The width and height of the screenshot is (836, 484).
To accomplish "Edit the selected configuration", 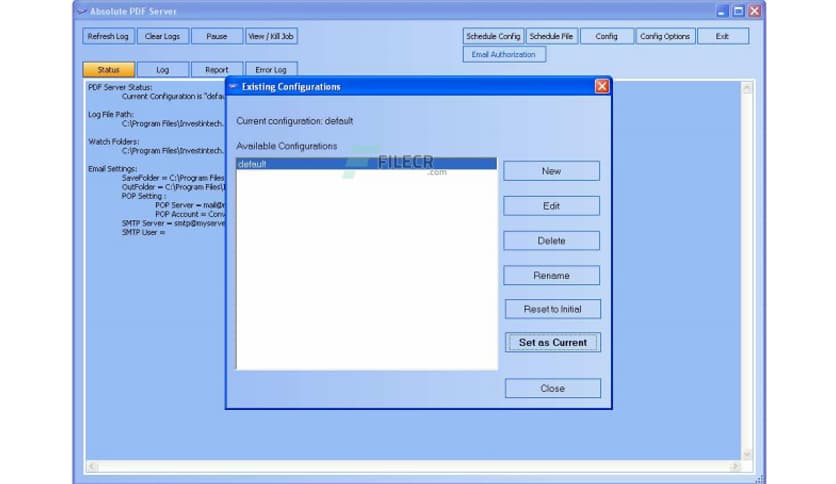I will click(x=551, y=206).
